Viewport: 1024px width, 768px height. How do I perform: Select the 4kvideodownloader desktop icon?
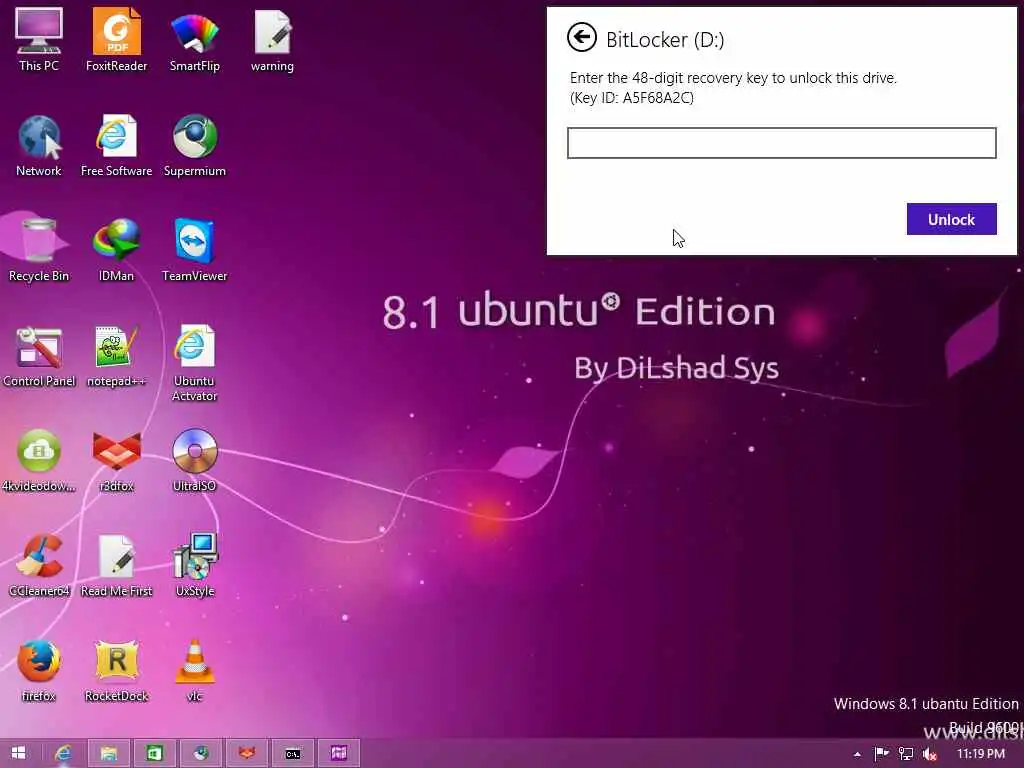39,460
